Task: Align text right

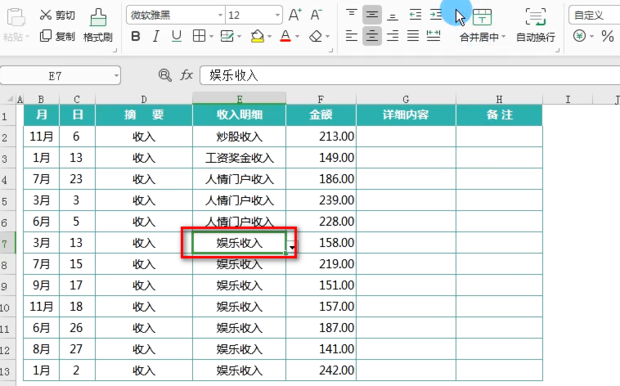Action: [x=392, y=36]
